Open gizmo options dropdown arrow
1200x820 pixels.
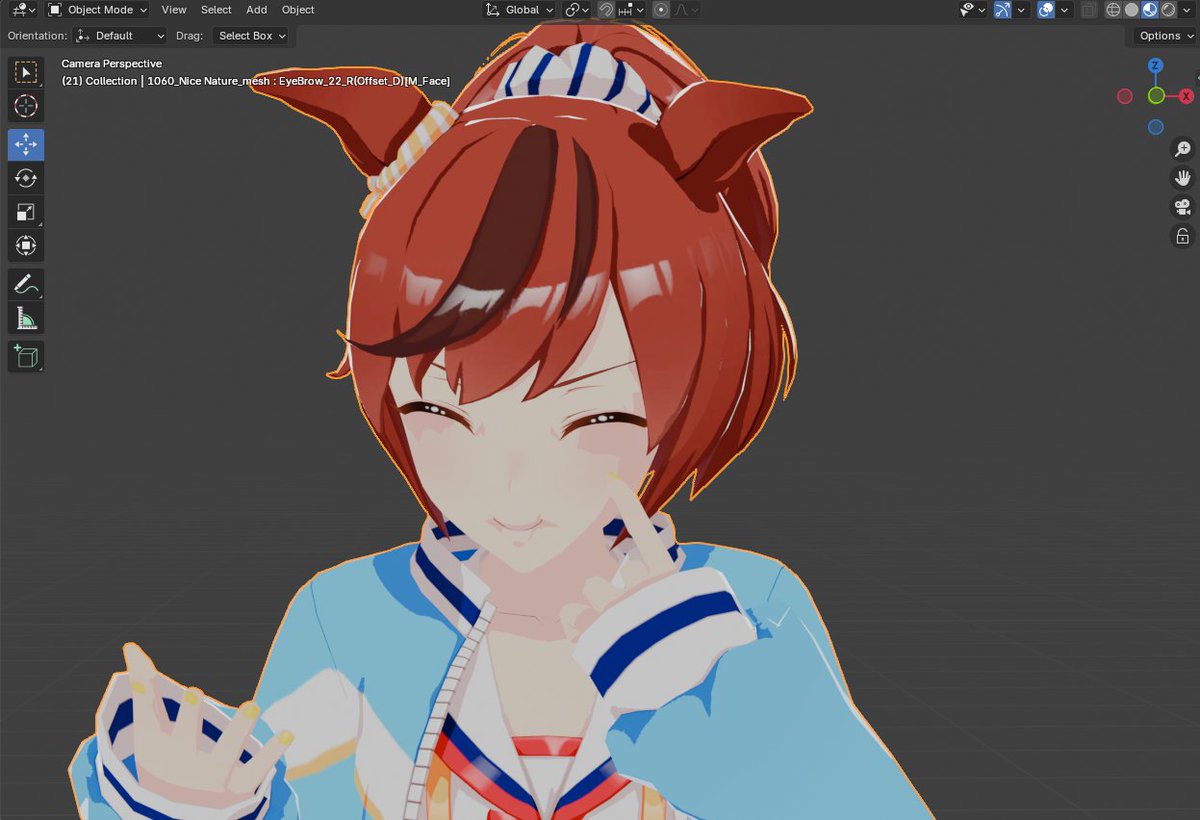click(x=1022, y=10)
